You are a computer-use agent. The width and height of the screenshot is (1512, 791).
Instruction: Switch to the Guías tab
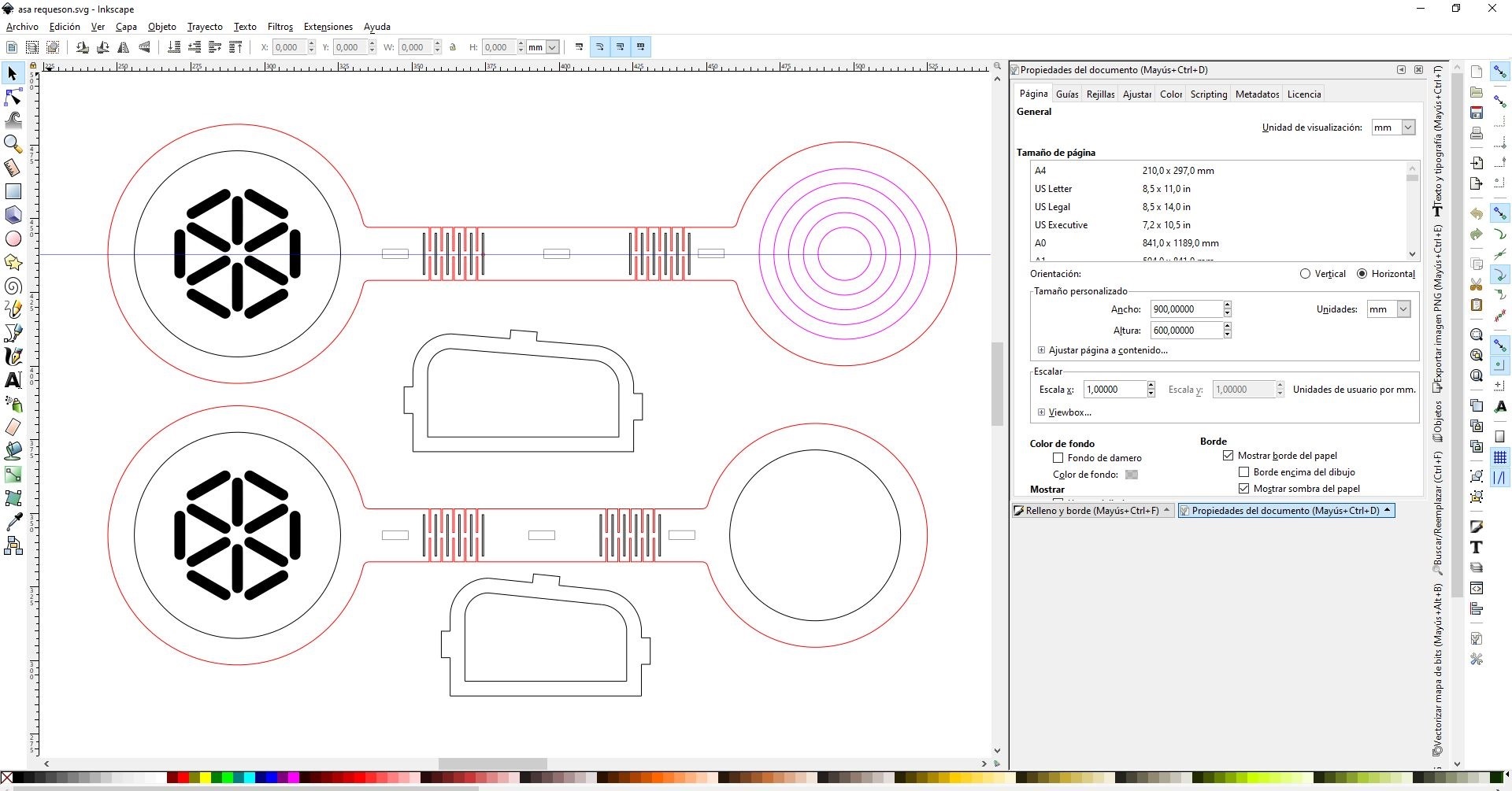point(1067,94)
